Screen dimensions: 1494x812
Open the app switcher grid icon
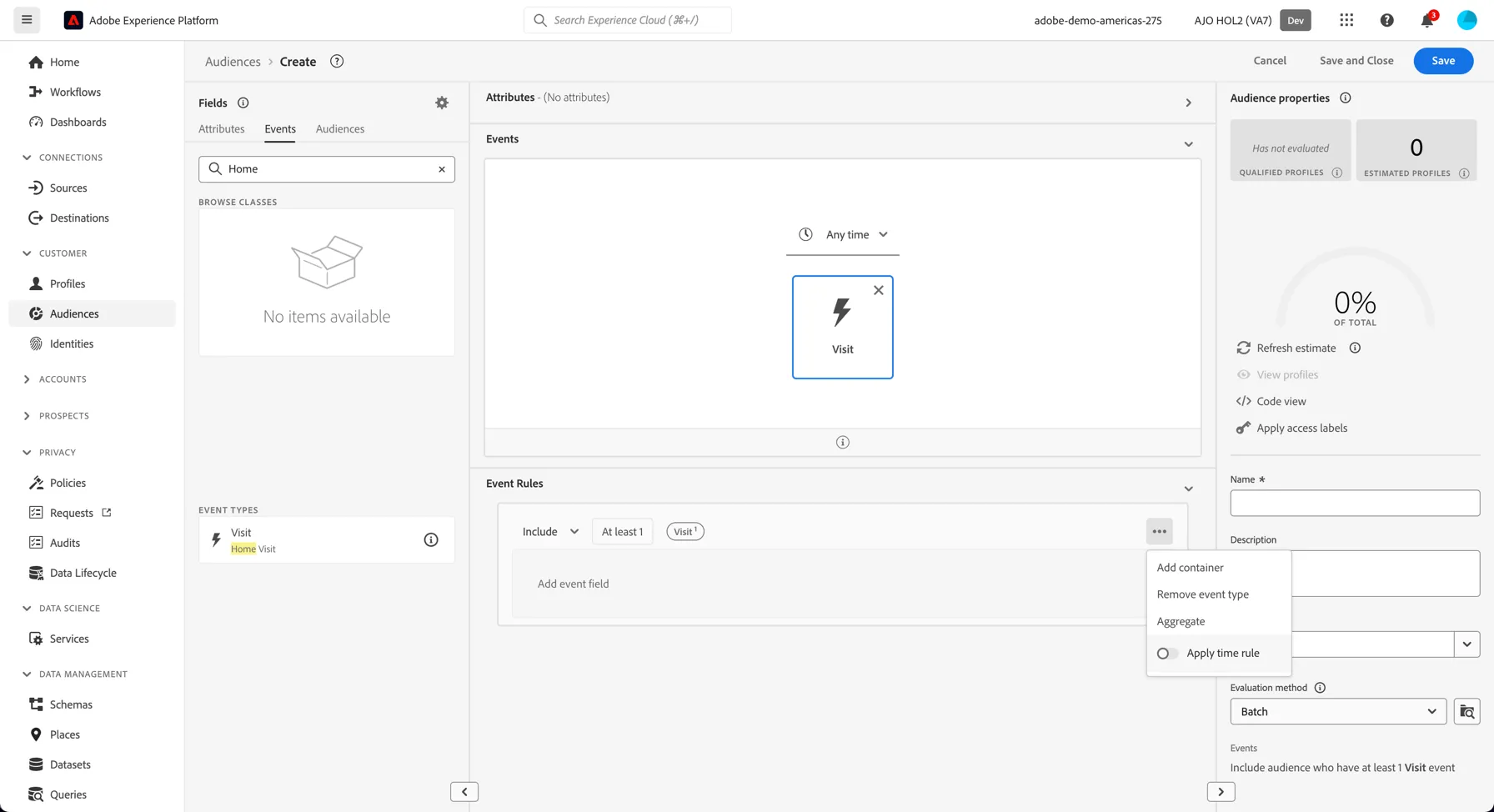coord(1346,20)
